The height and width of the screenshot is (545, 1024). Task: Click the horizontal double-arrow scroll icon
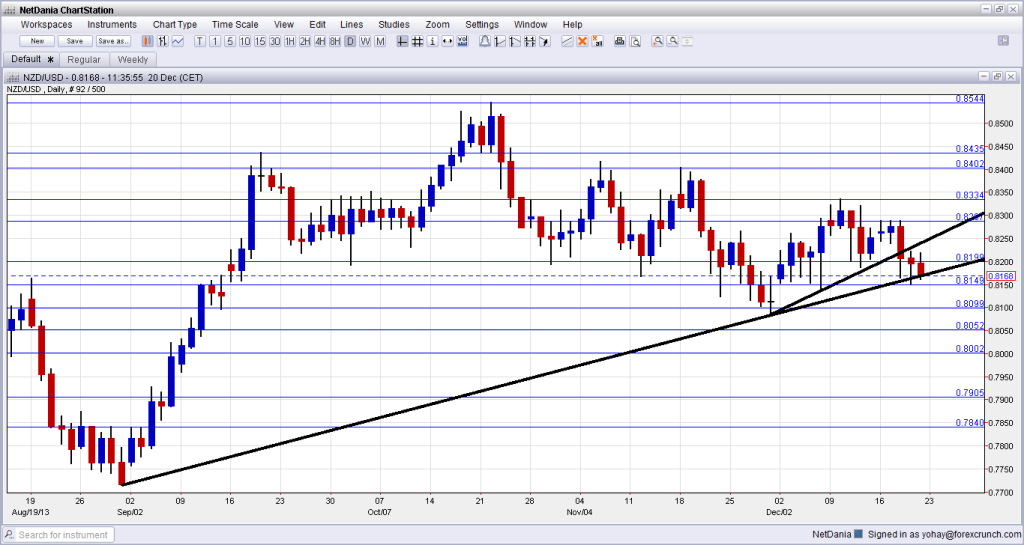(447, 41)
